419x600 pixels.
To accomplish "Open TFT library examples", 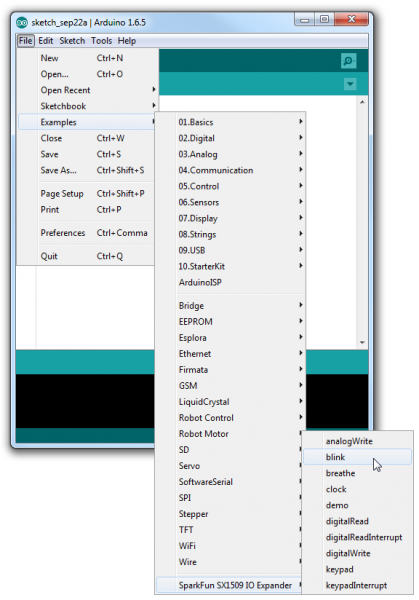I will tap(229, 530).
